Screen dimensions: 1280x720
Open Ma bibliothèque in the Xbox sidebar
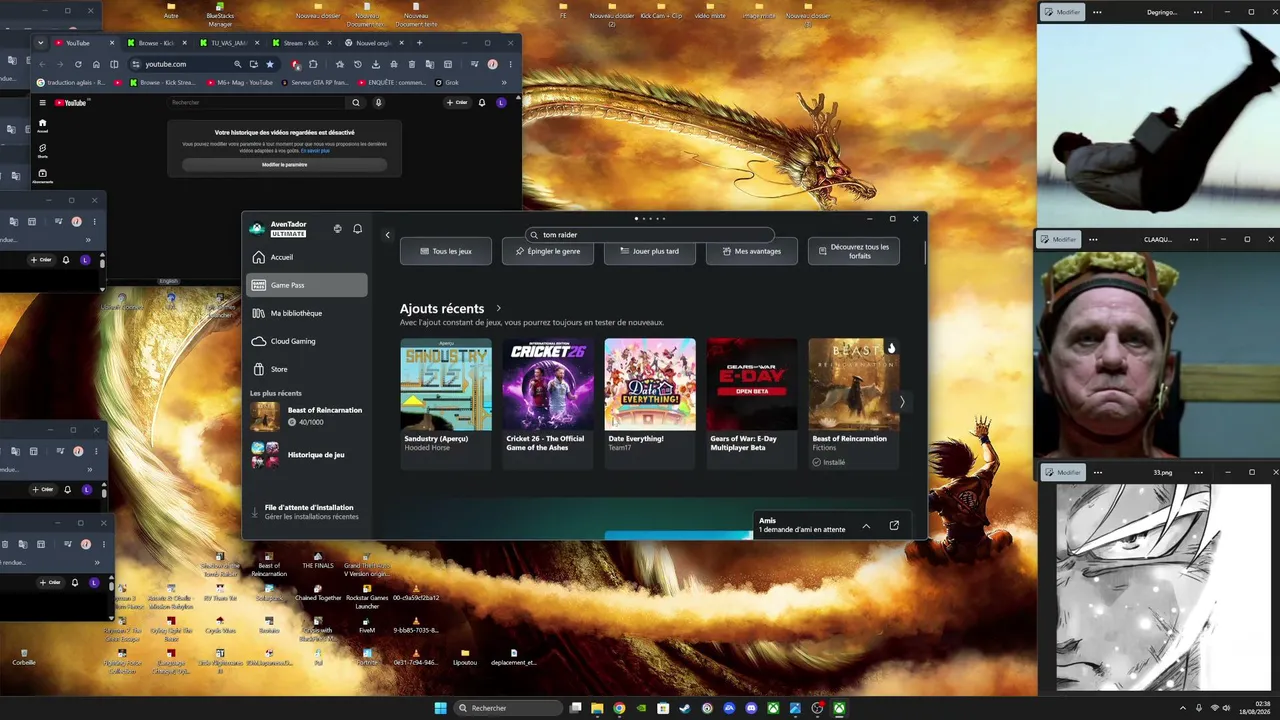307,313
